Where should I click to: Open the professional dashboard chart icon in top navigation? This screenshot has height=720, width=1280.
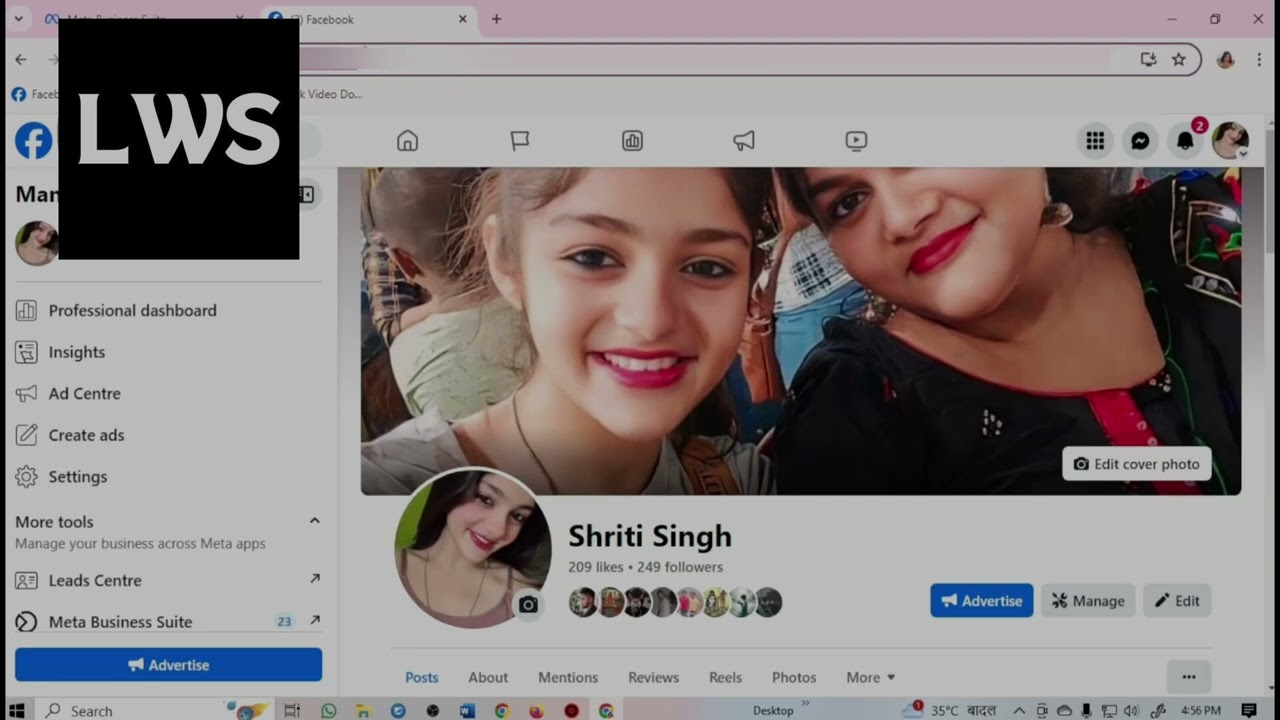(x=632, y=141)
